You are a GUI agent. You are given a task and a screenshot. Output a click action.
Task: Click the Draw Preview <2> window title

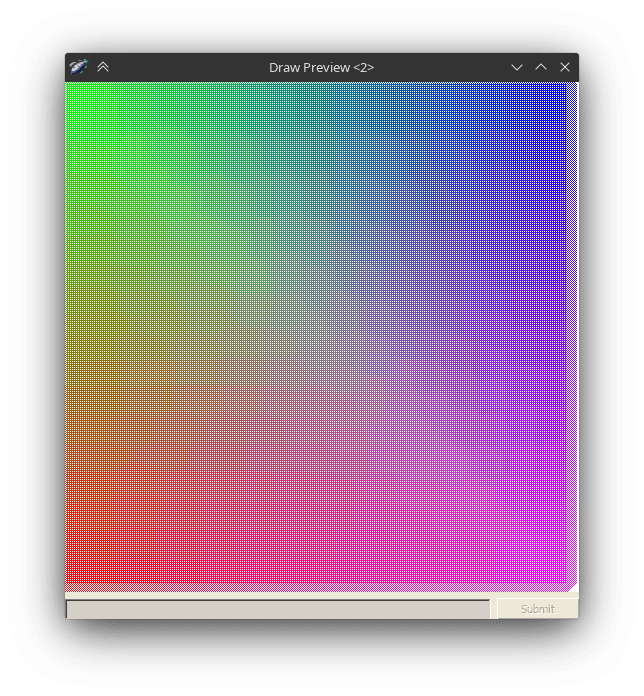321,67
